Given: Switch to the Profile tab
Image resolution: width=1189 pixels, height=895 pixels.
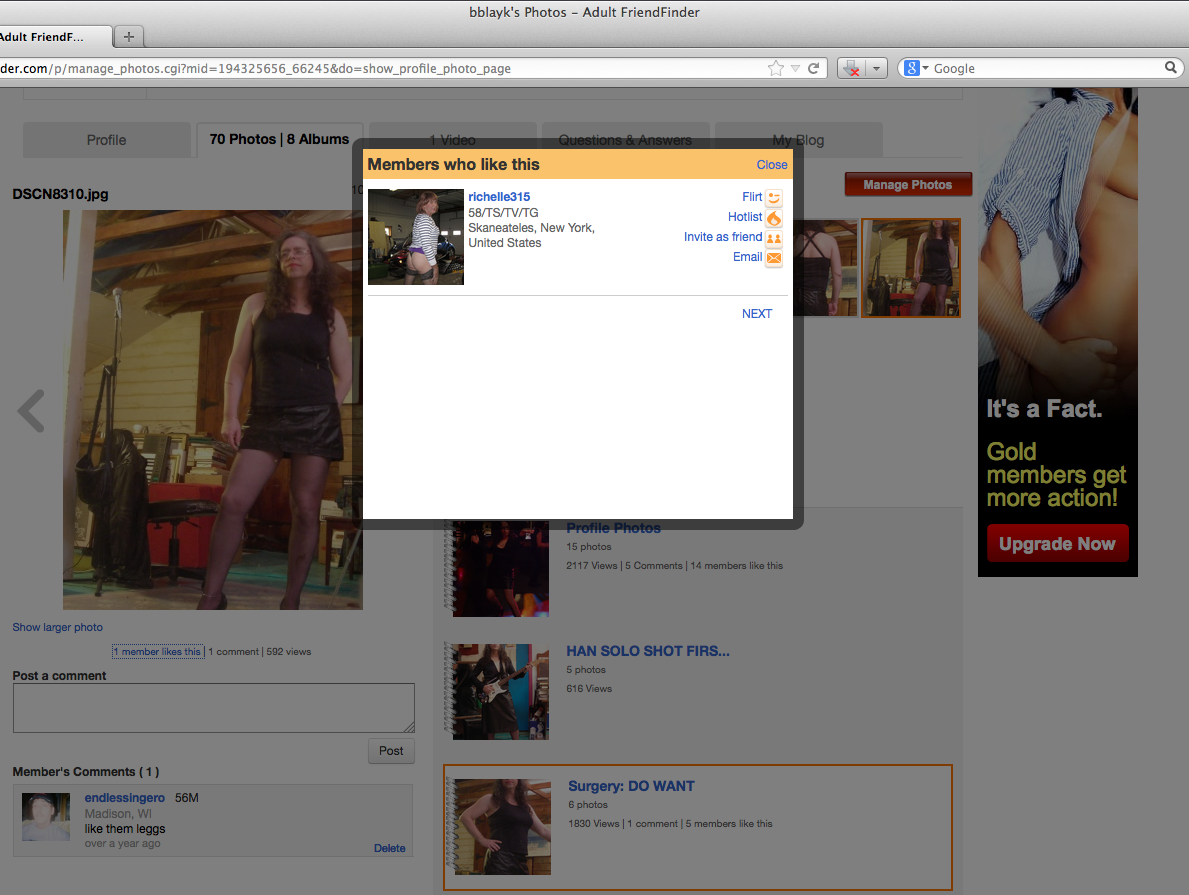Looking at the screenshot, I should click(106, 140).
